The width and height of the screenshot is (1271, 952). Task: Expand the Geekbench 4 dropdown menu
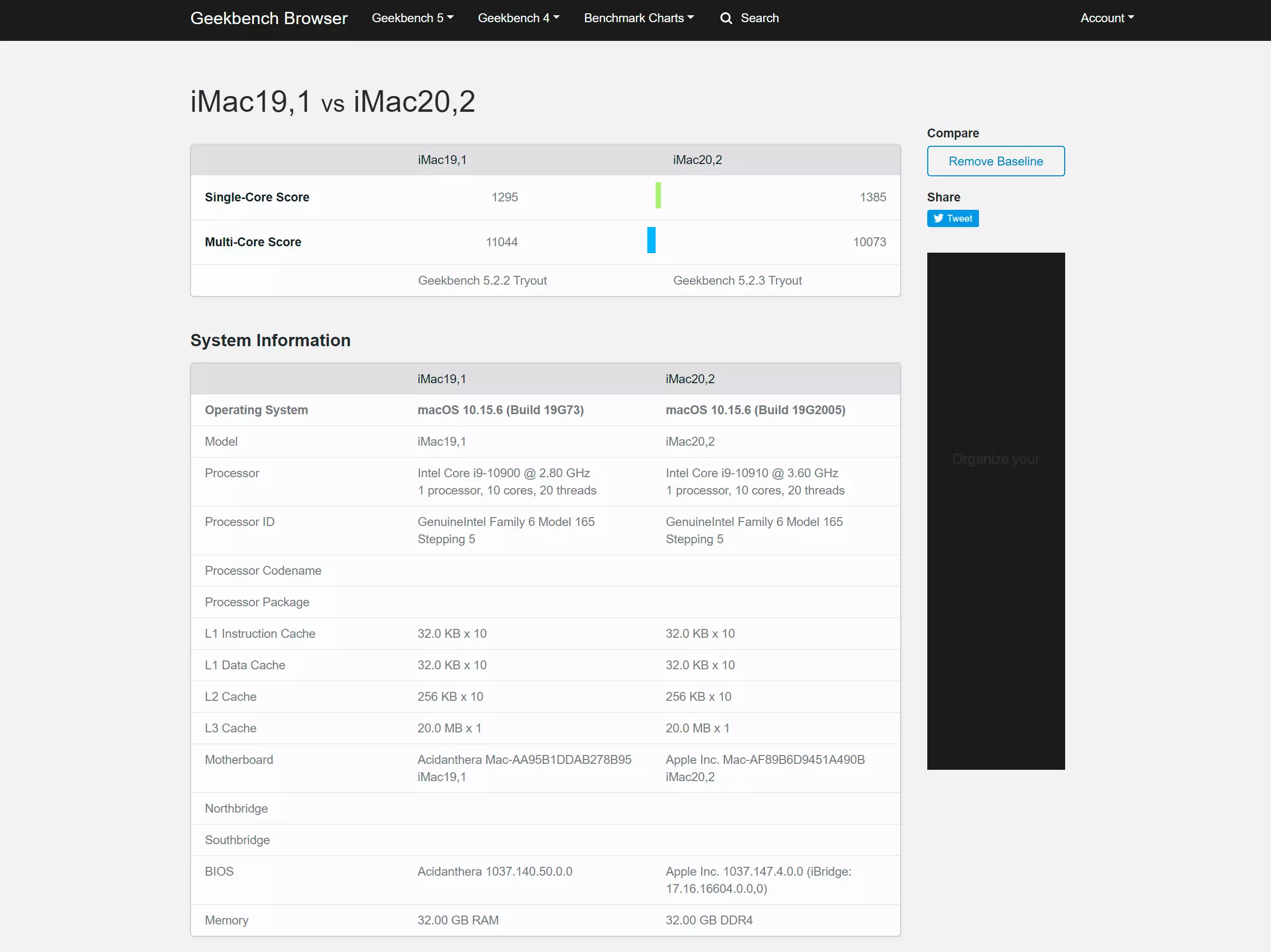point(518,18)
